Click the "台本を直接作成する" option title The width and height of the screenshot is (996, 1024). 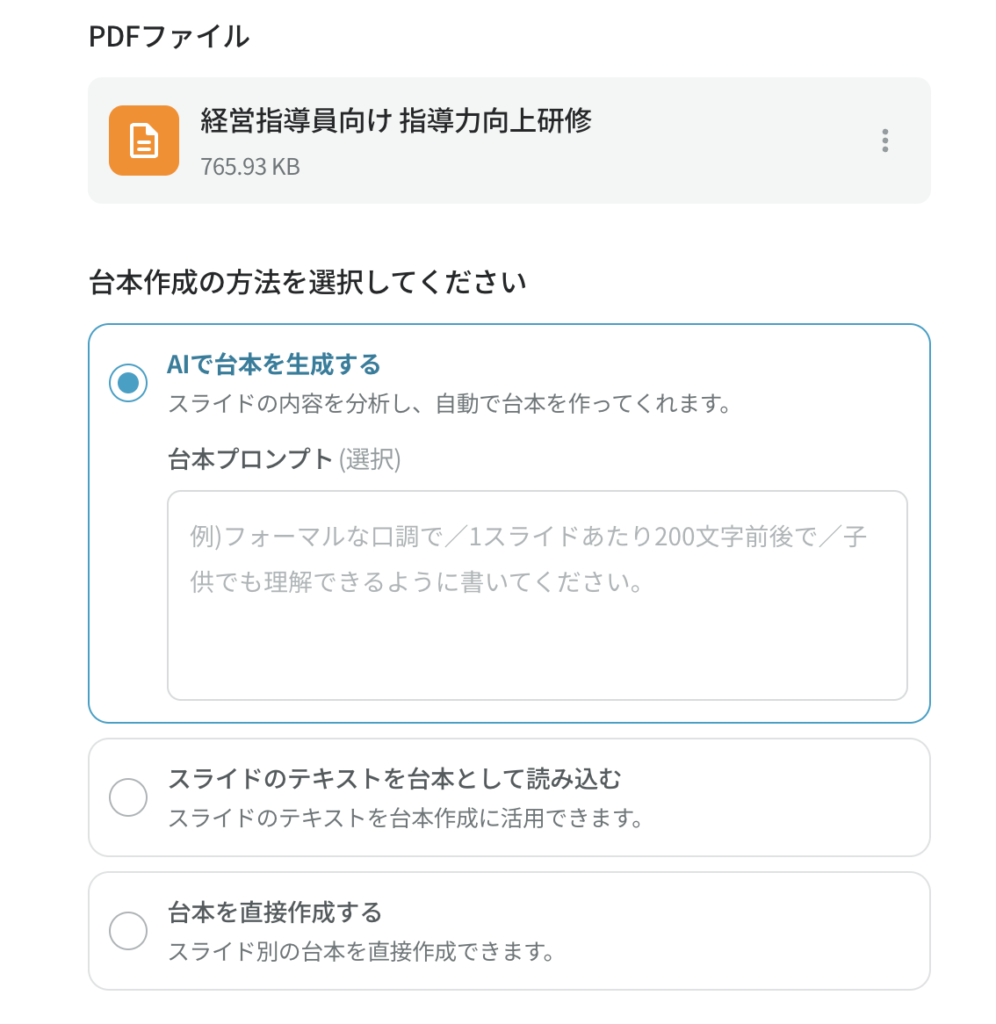275,912
